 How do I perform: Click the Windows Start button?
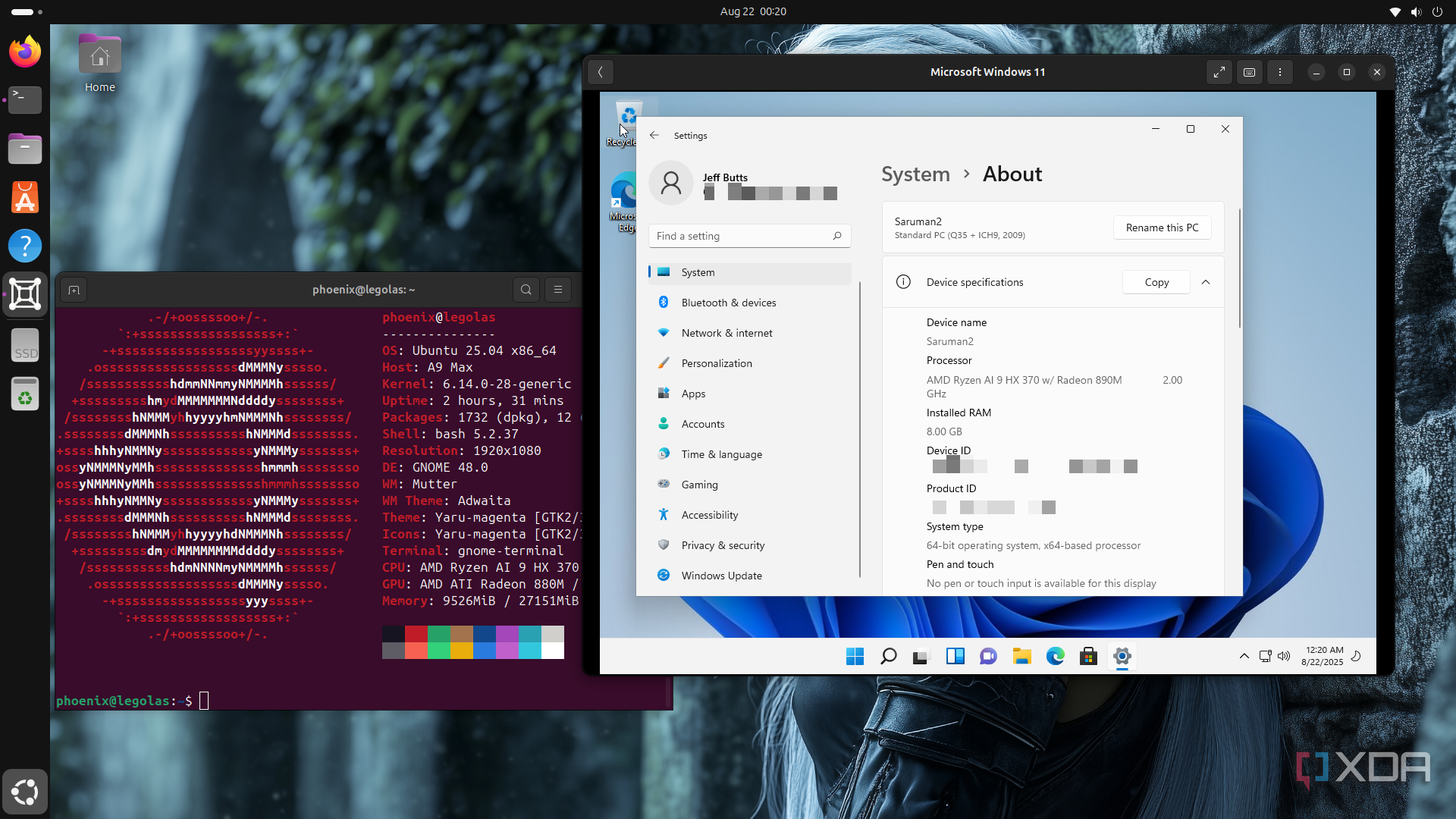[855, 656]
